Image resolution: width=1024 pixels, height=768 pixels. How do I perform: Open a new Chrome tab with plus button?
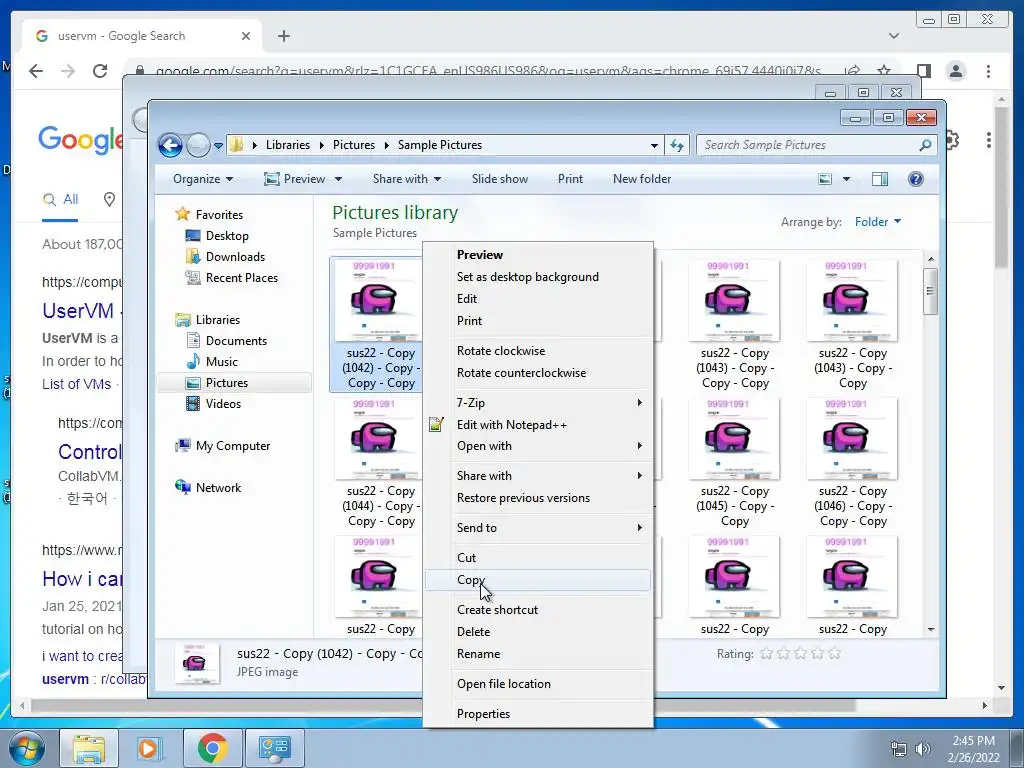[x=283, y=36]
